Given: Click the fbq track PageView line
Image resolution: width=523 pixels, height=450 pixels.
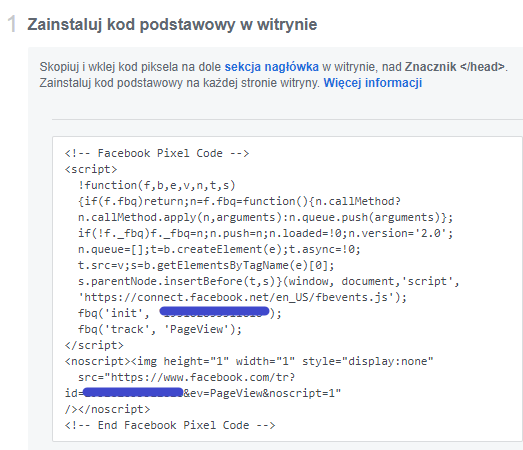Looking at the screenshot, I should 160,330.
